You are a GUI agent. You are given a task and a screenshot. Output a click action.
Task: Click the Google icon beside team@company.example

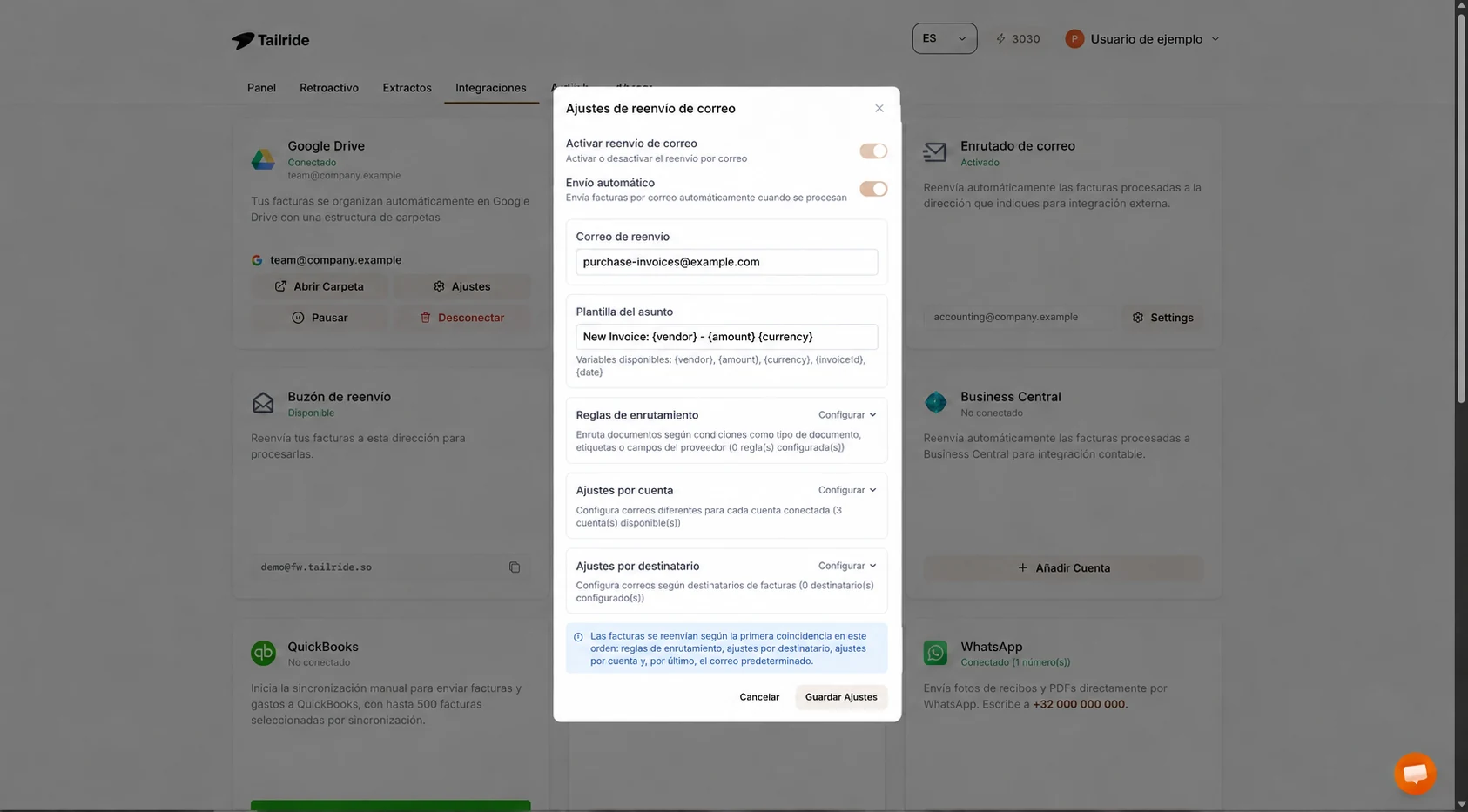click(257, 260)
